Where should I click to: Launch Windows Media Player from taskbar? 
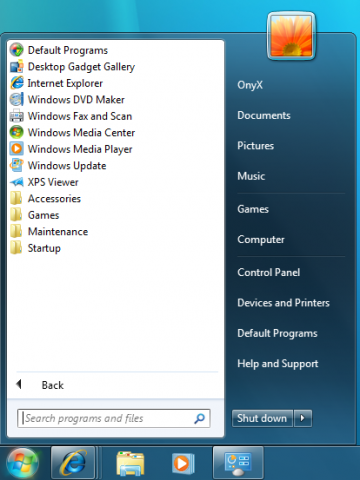(183, 463)
